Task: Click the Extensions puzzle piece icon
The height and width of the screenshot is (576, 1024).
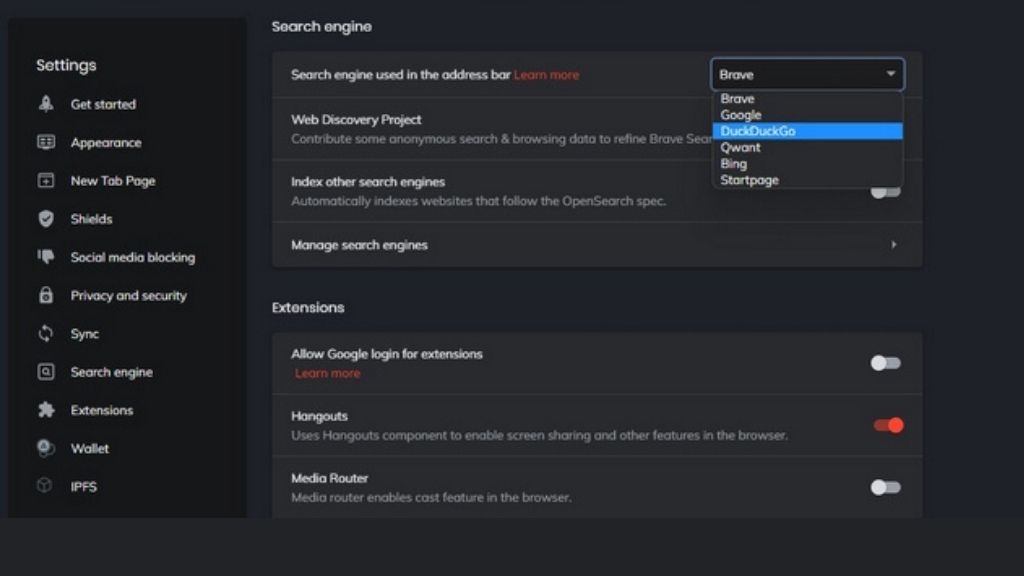Action: (x=46, y=409)
